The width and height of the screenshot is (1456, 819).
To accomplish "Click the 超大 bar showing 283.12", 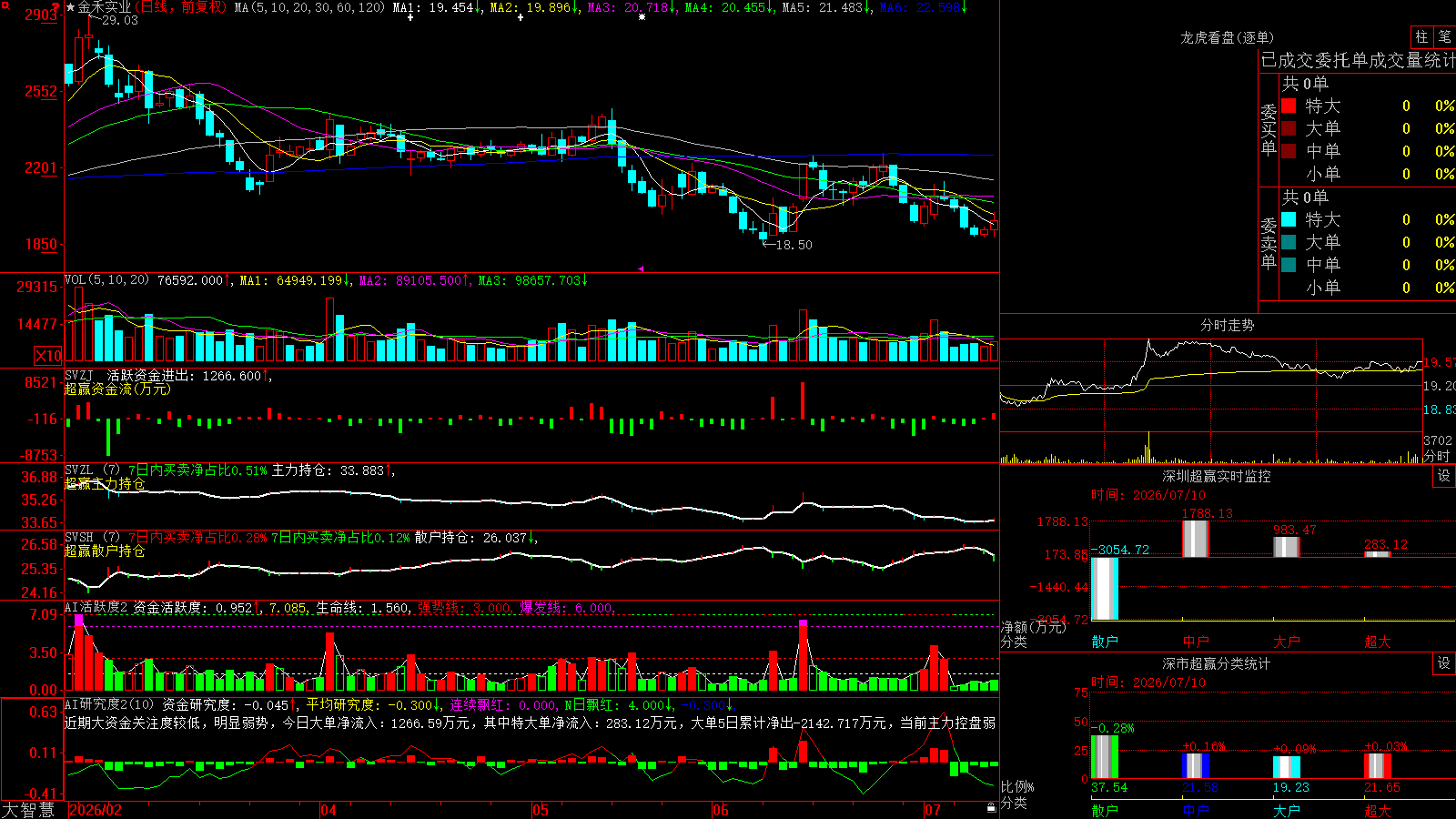I will pos(1378,554).
